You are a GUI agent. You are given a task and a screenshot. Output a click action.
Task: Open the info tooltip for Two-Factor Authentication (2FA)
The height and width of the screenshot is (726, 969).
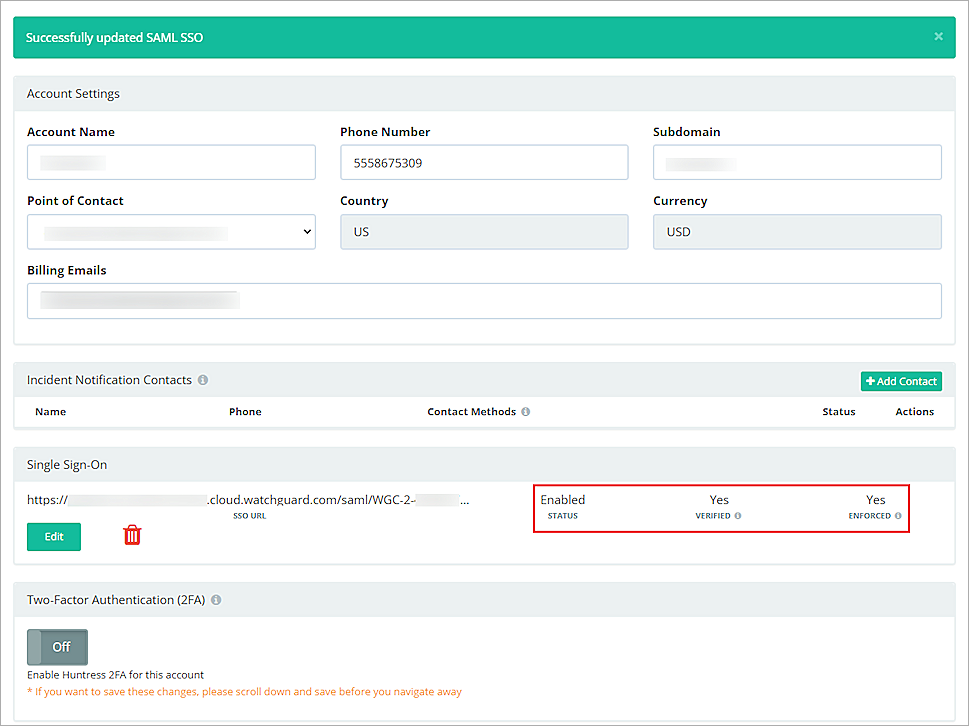[x=216, y=600]
